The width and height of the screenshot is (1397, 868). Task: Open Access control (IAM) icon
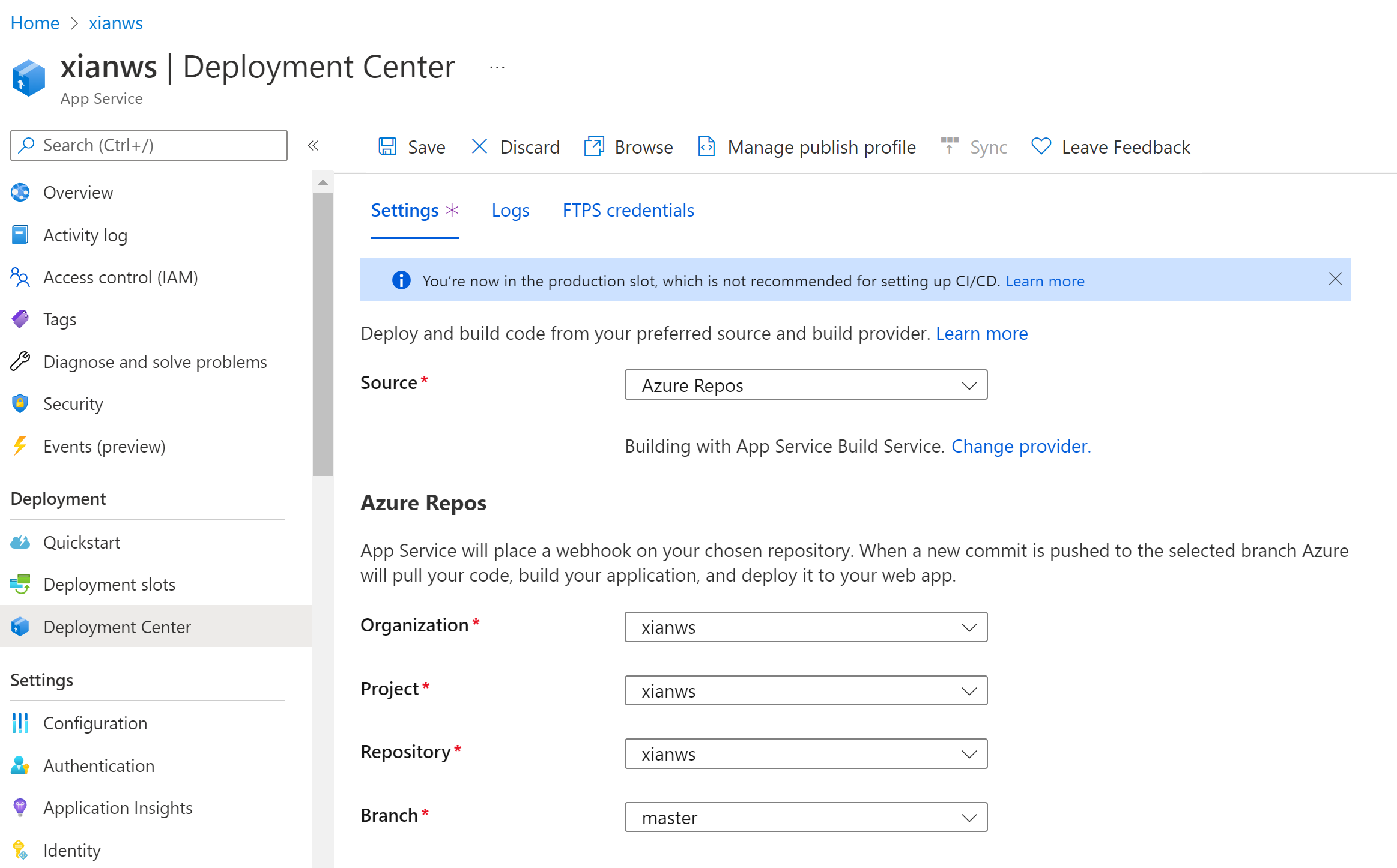coord(20,277)
